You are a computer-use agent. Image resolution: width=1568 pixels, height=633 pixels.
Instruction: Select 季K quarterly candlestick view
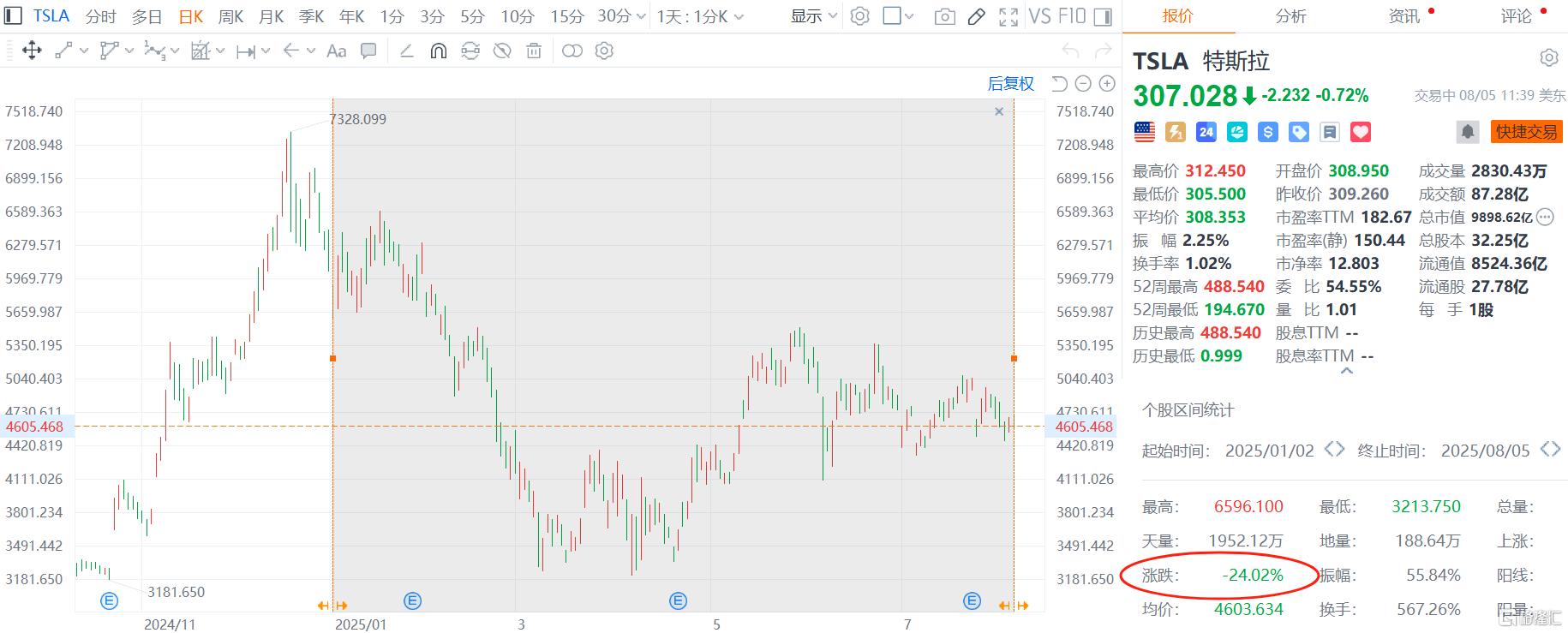point(312,16)
